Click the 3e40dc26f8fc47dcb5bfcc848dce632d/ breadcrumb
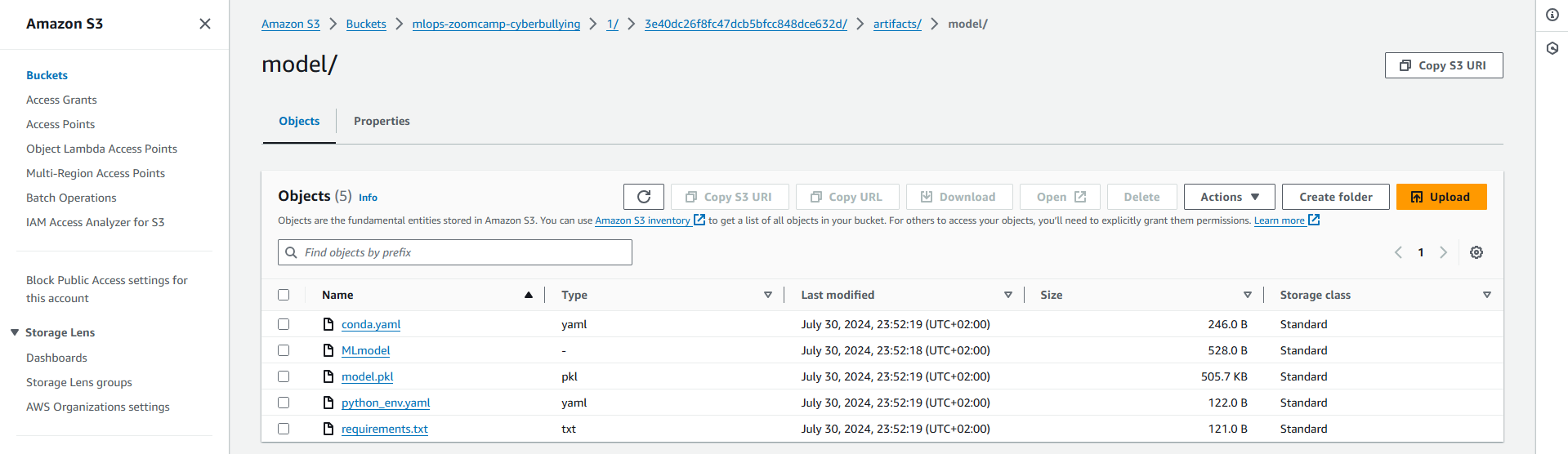 pos(746,24)
